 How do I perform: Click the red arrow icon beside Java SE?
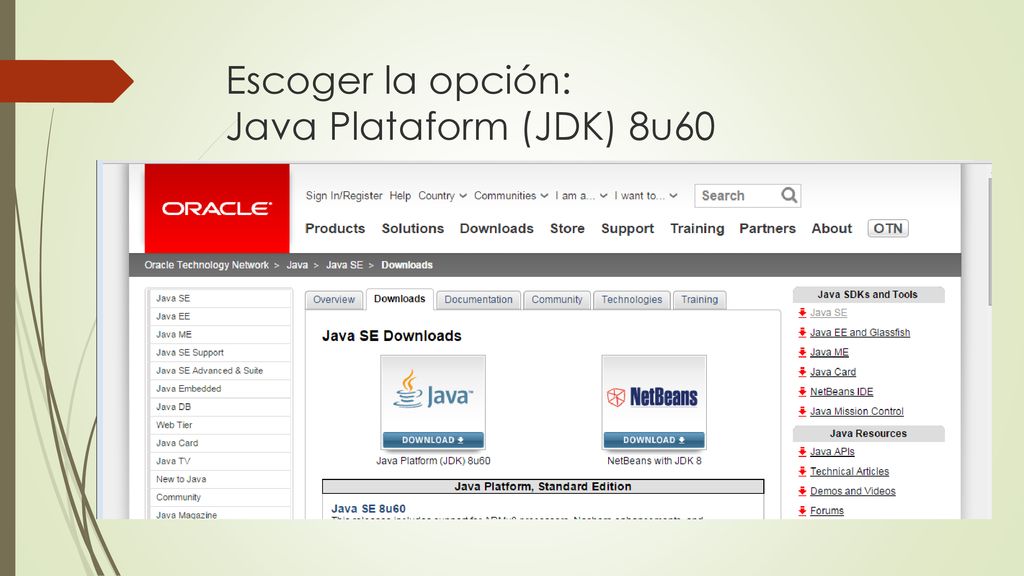[x=802, y=313]
